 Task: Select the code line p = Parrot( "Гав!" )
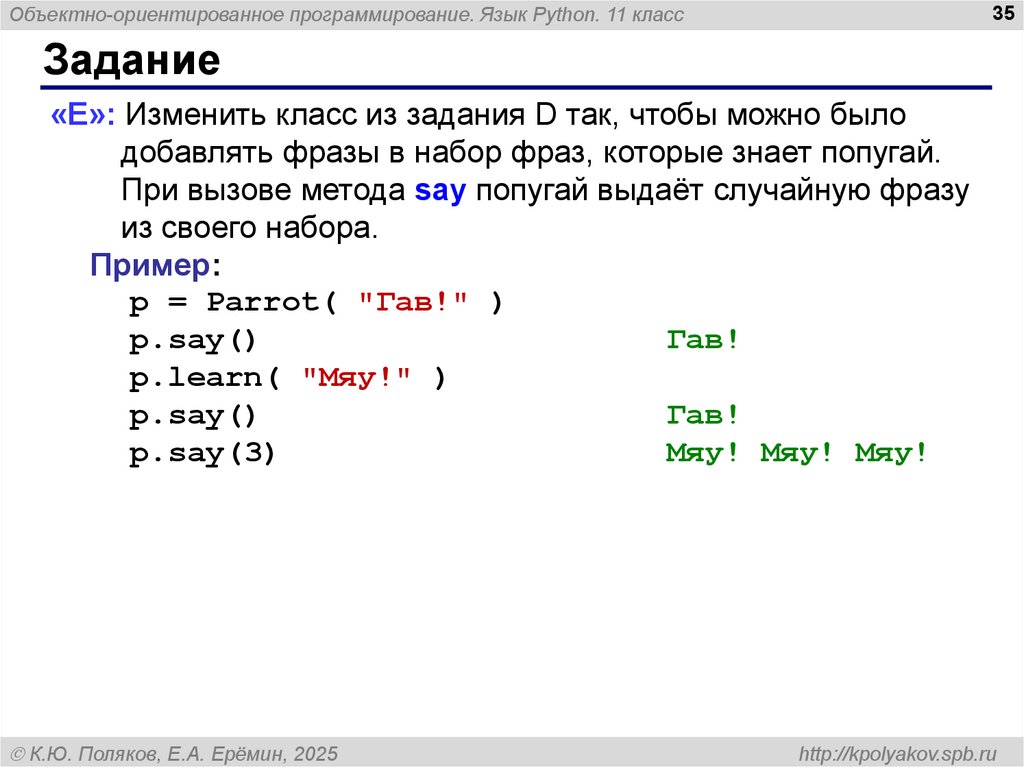tap(316, 302)
